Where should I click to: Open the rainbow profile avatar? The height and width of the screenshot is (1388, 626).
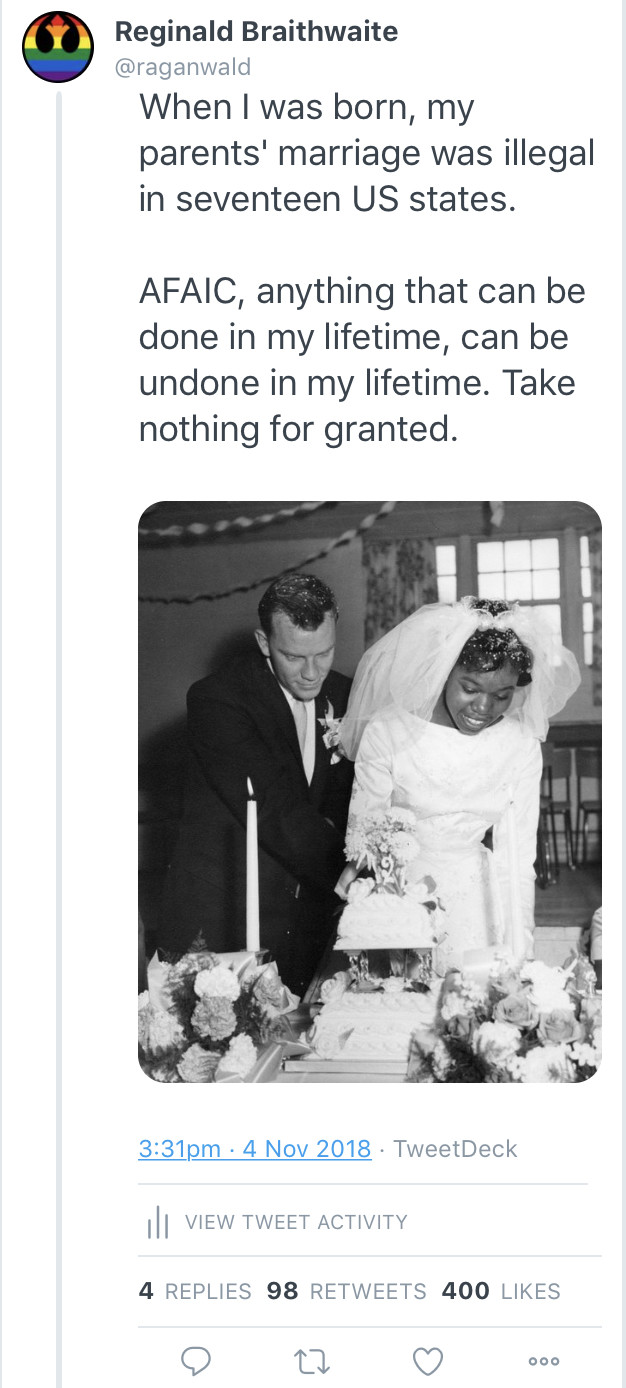58,48
